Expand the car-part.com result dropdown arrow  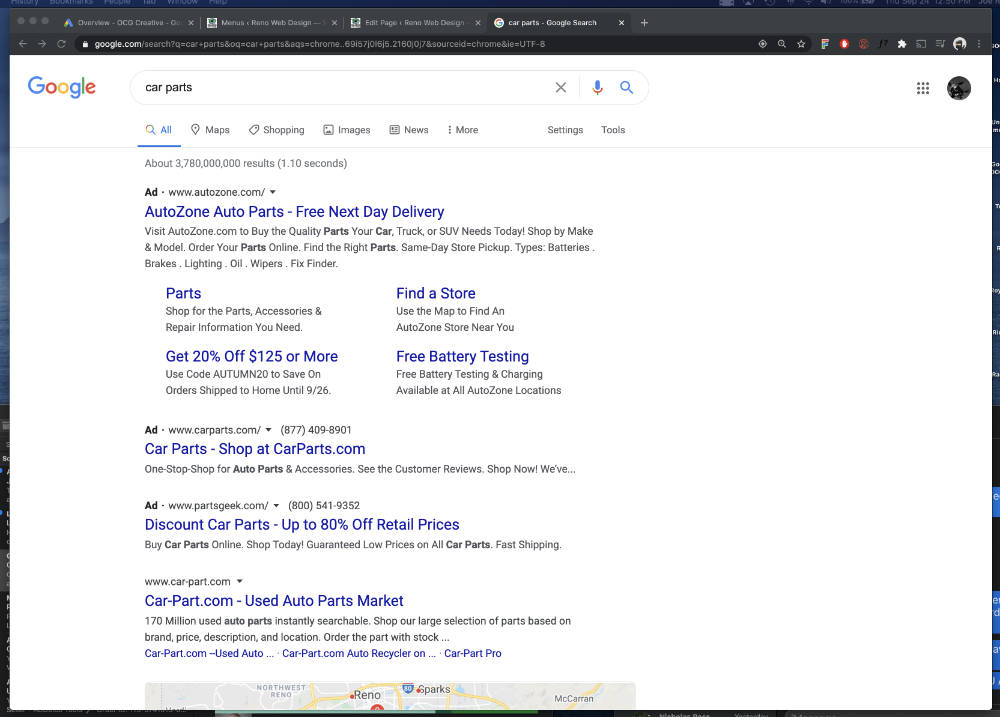(x=240, y=581)
